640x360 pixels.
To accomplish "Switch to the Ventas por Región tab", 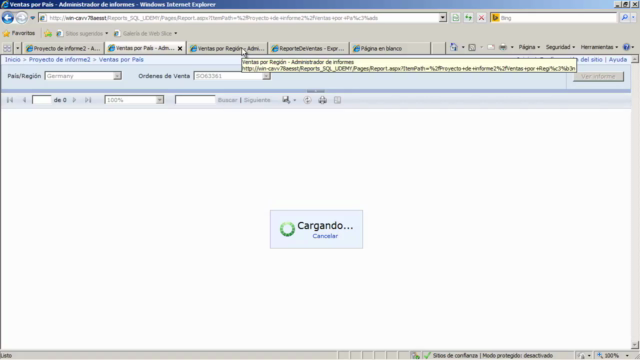I will tap(227, 48).
